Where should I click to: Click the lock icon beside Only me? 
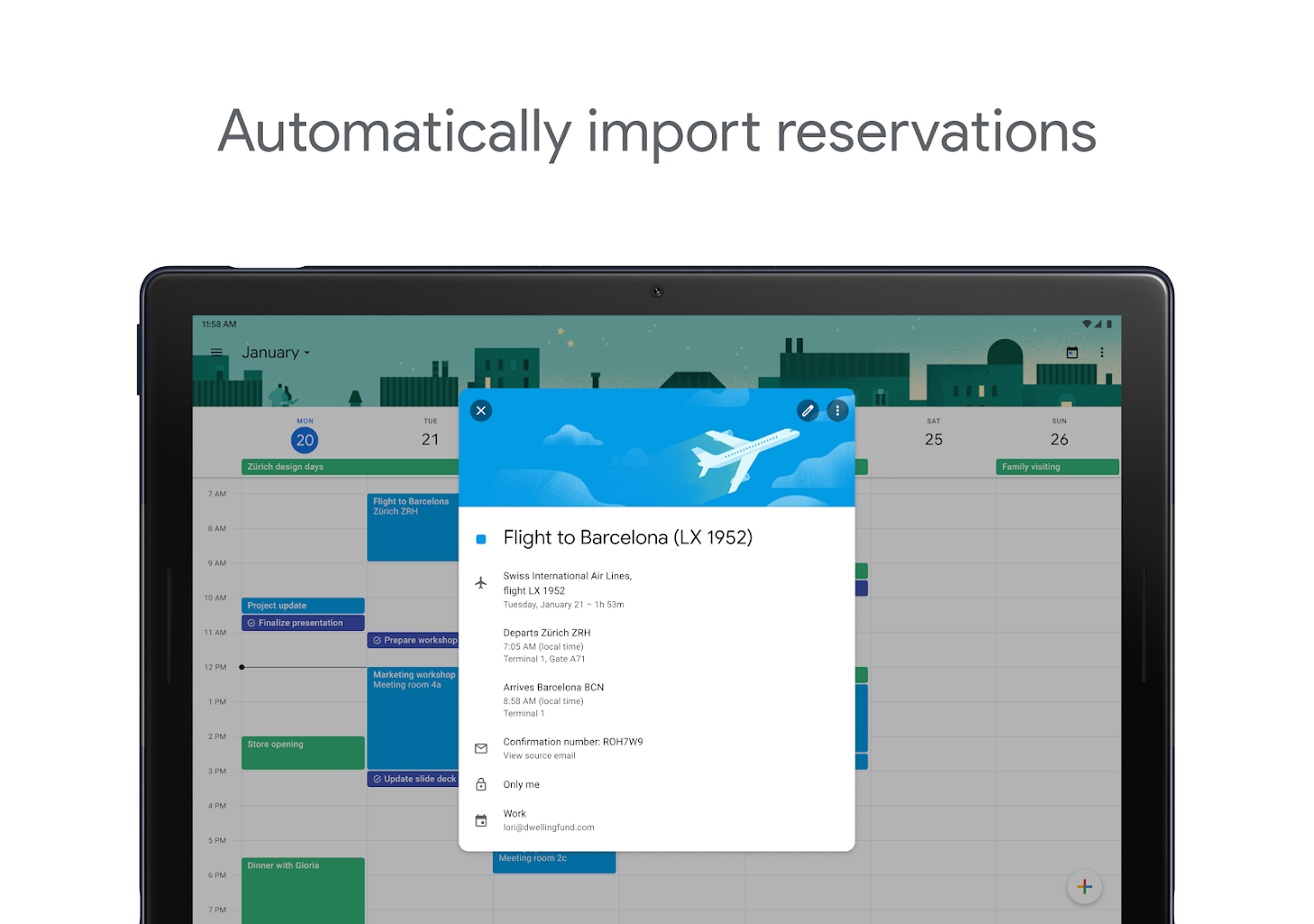pyautogui.click(x=481, y=784)
